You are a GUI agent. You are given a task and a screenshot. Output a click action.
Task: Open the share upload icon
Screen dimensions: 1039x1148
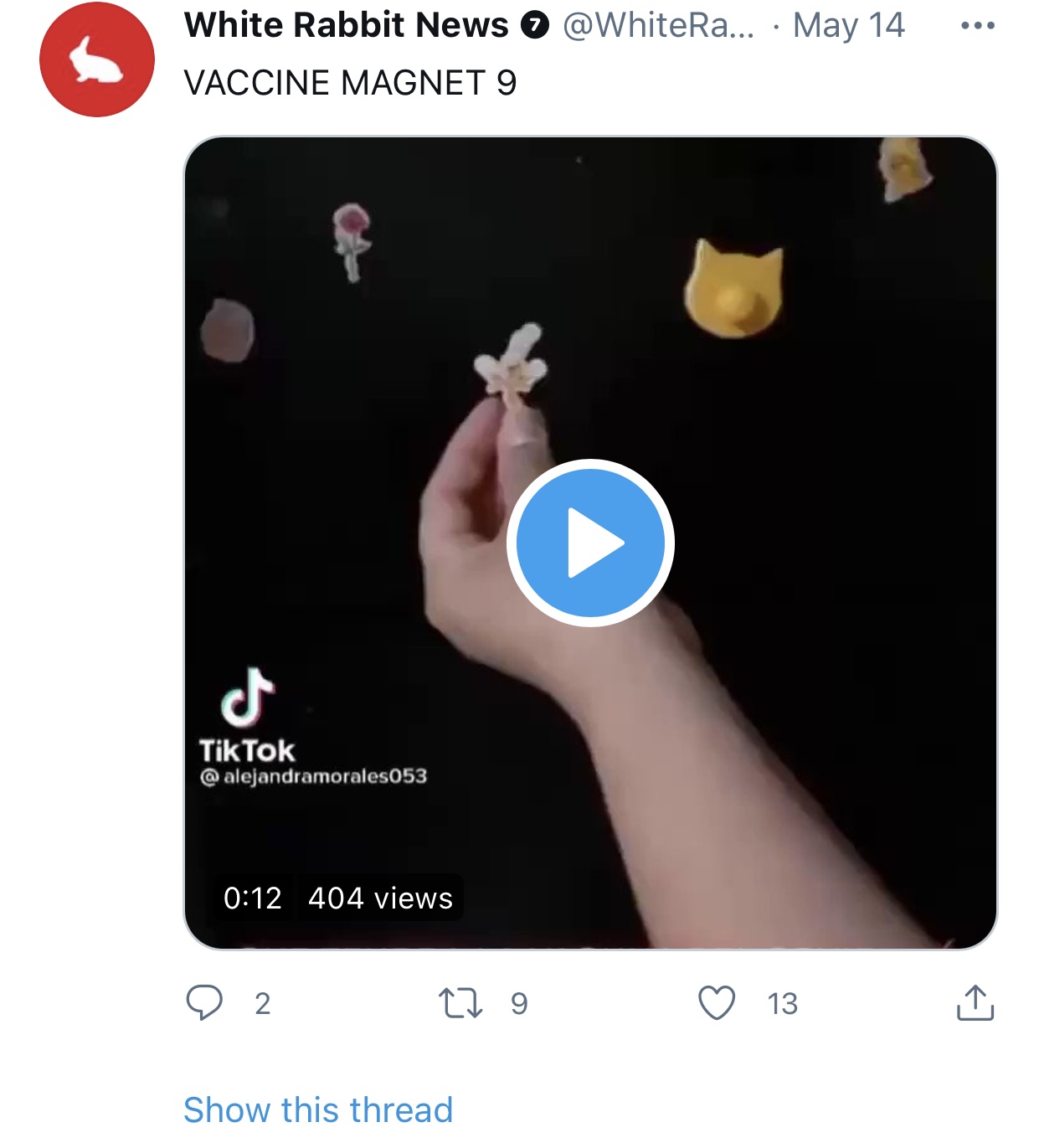click(975, 1002)
